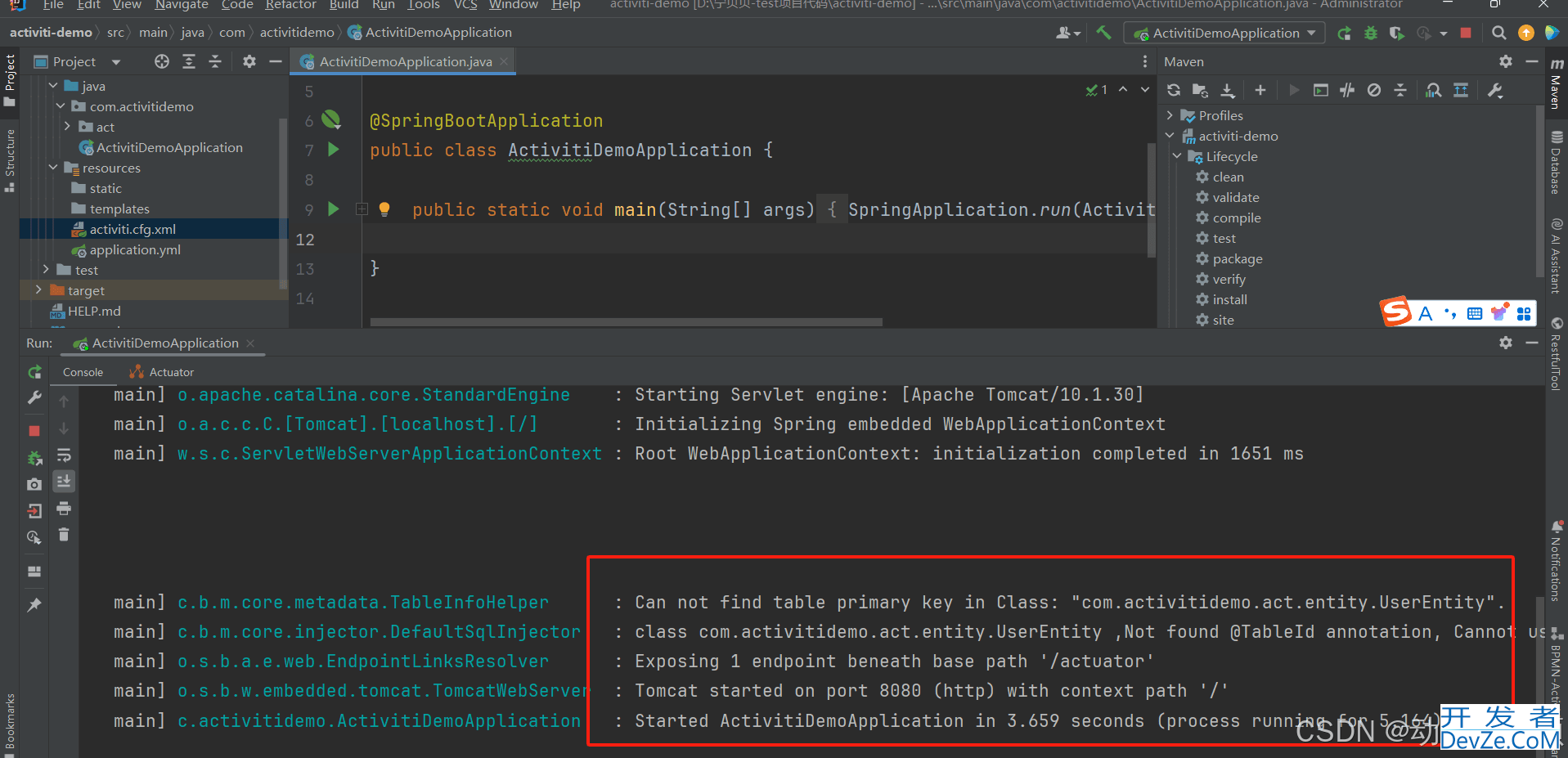Click the Exit icon in Run sidebar
This screenshot has width=1568, height=758.
click(34, 511)
